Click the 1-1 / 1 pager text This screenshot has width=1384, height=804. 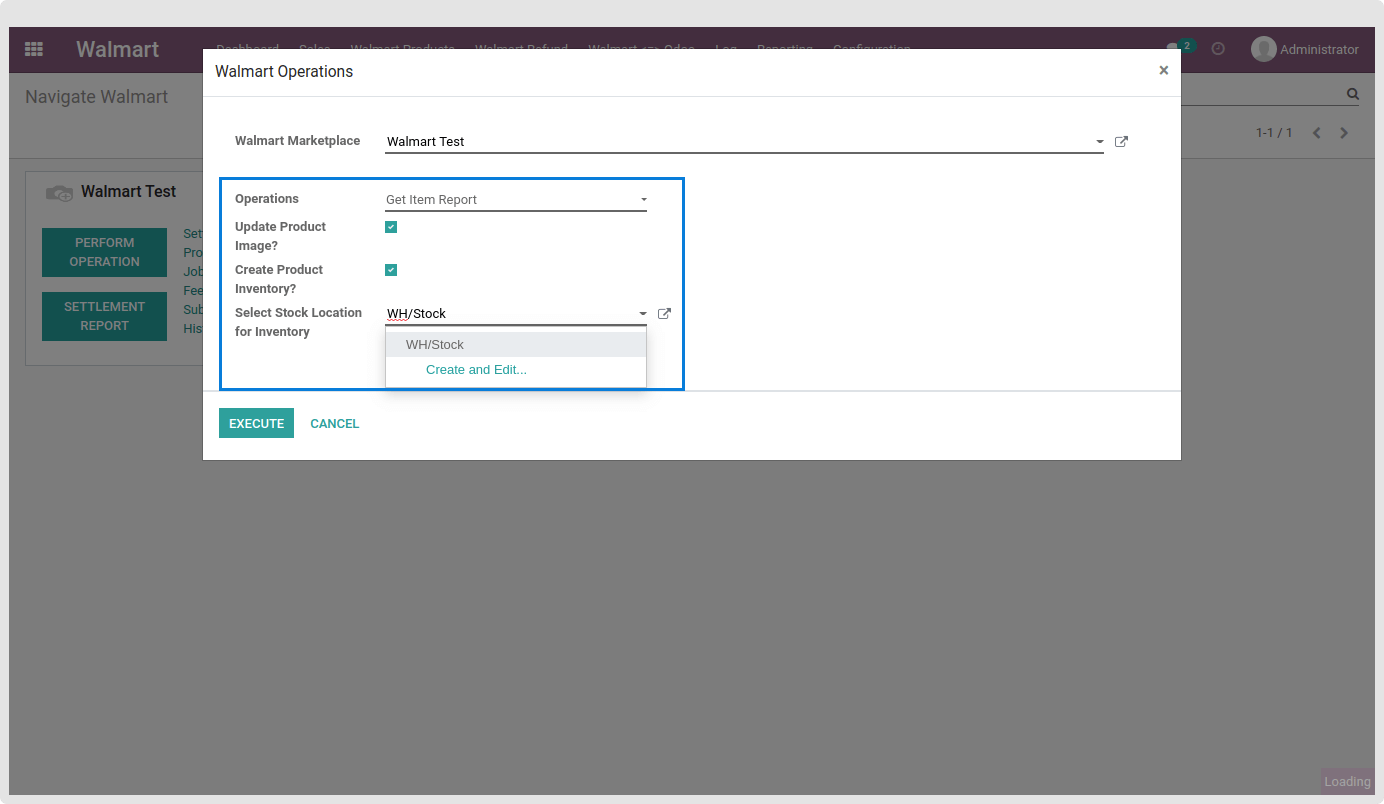coord(1274,133)
